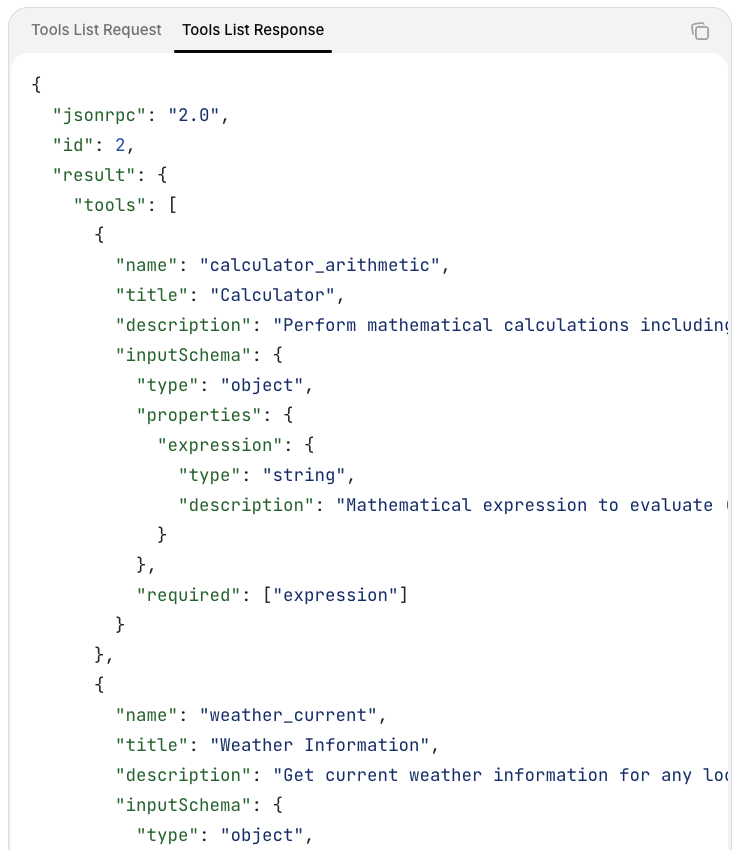This screenshot has width=743, height=850.
Task: Click the "result" key in the JSON
Action: point(94,175)
